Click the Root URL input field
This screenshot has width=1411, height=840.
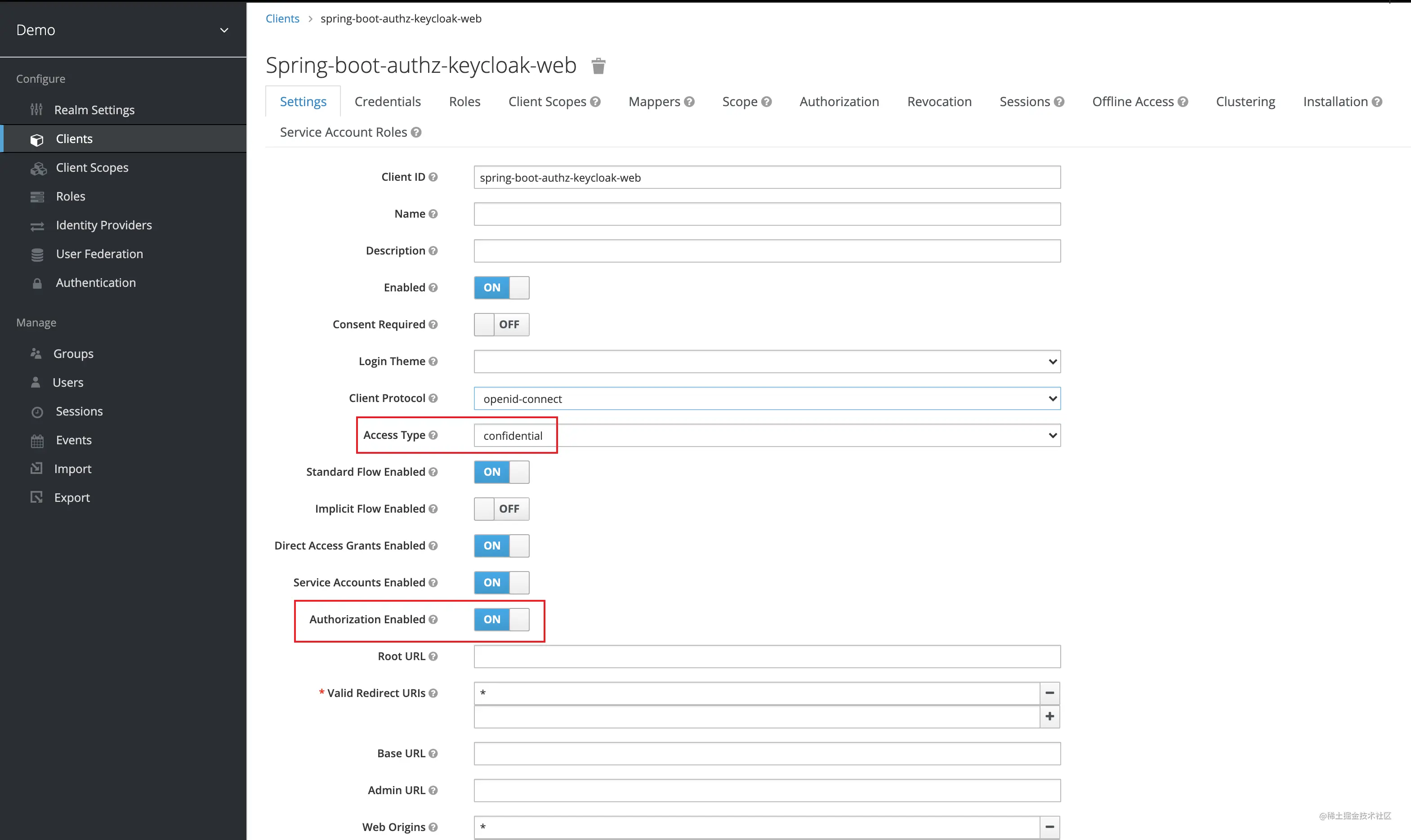tap(767, 657)
